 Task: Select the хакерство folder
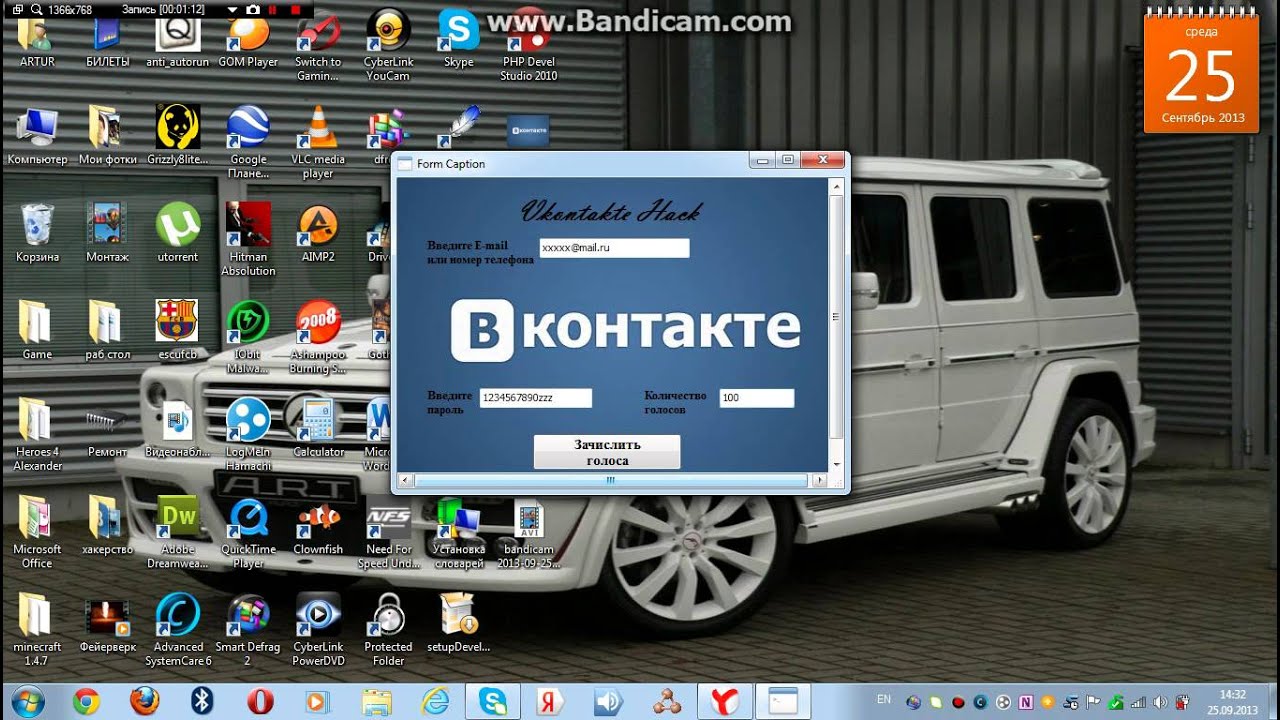(108, 525)
